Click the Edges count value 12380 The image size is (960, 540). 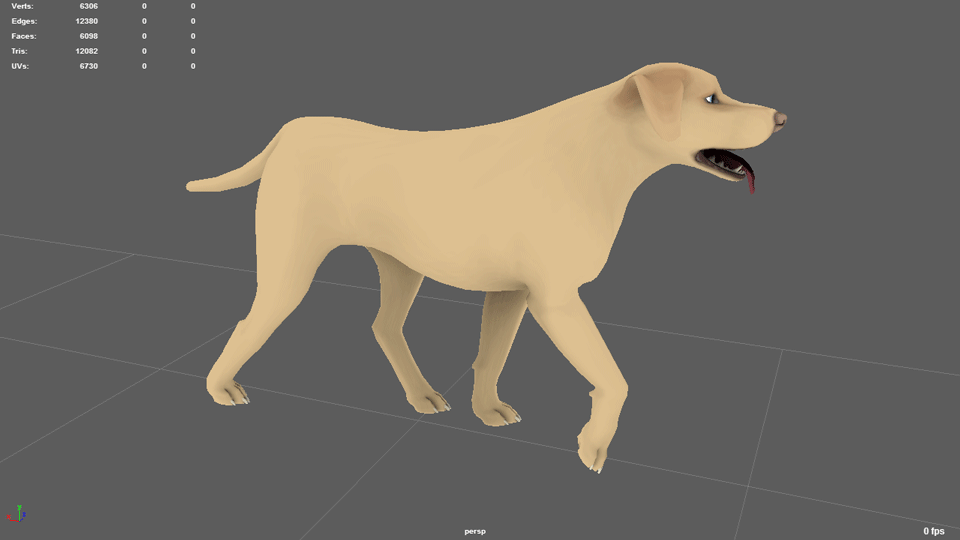tap(86, 21)
